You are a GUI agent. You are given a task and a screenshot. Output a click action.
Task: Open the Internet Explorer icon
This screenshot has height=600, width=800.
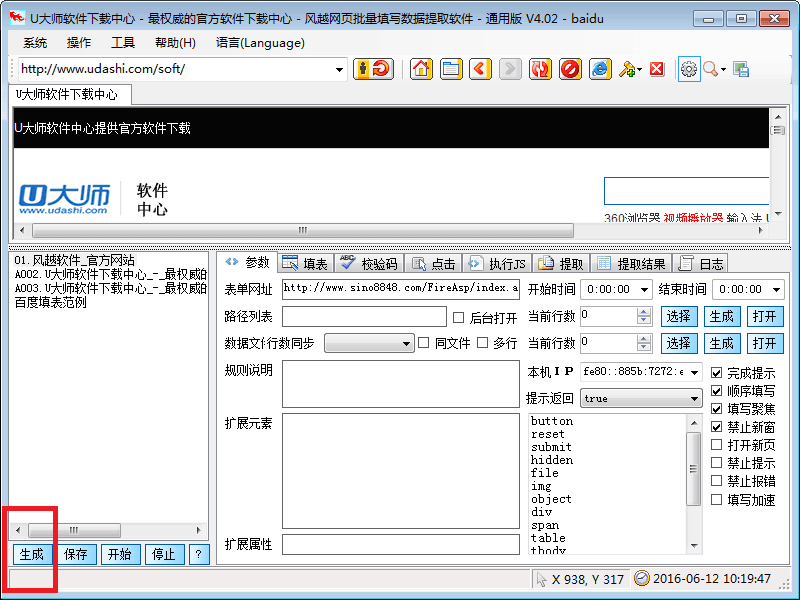pyautogui.click(x=600, y=69)
